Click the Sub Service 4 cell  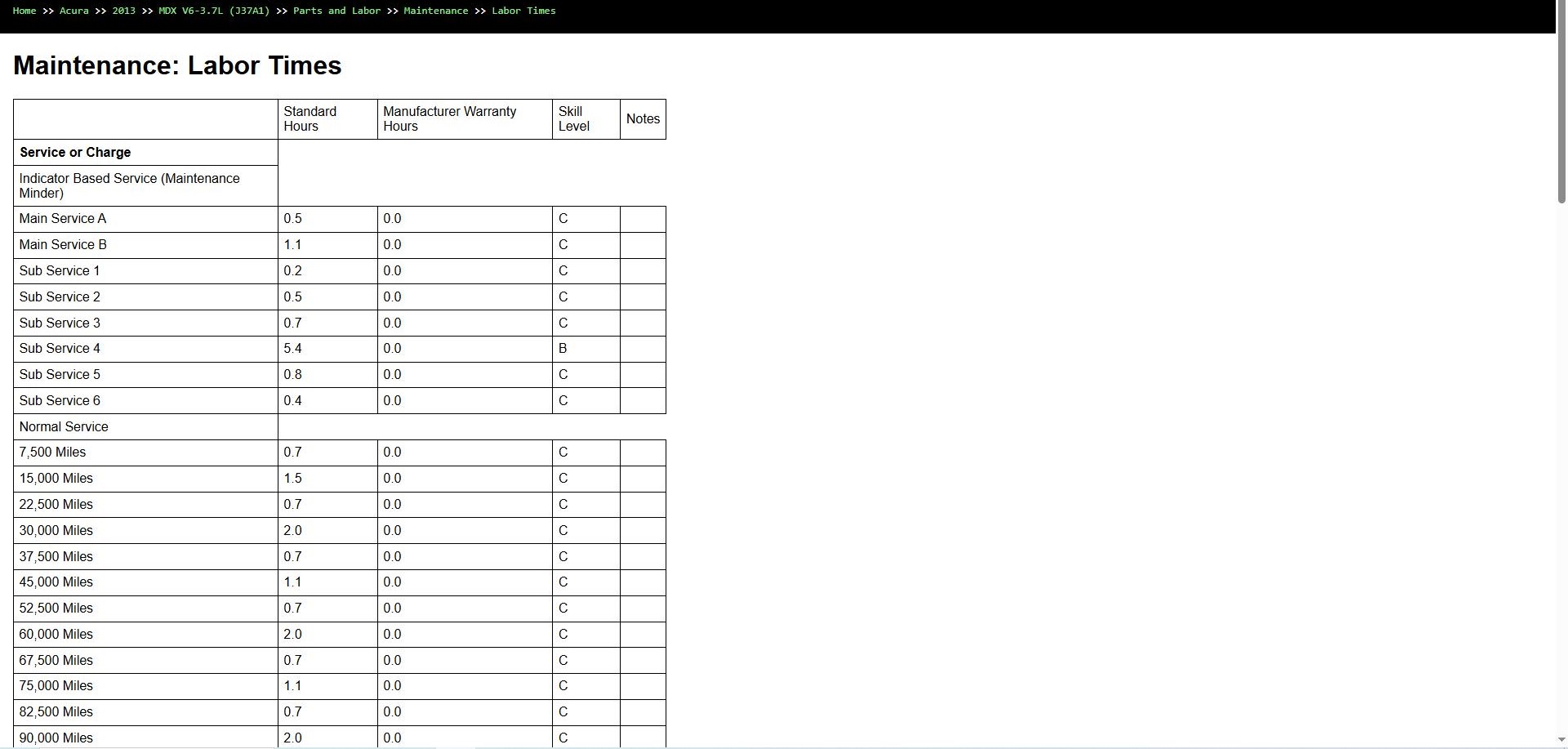coord(145,349)
